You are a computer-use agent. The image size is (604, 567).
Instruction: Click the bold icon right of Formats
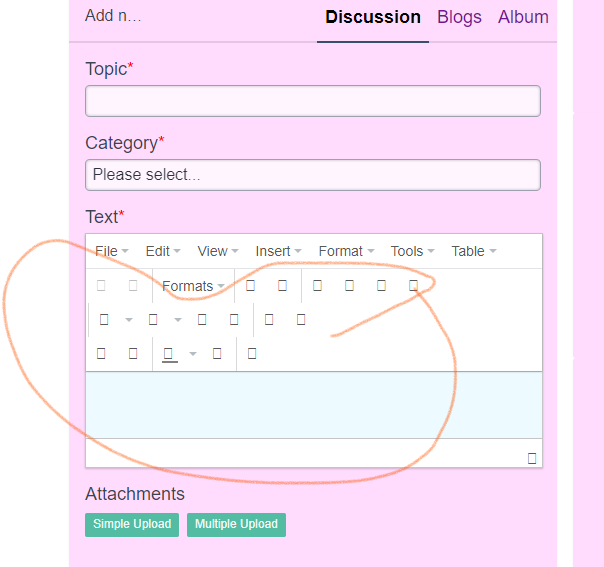251,286
